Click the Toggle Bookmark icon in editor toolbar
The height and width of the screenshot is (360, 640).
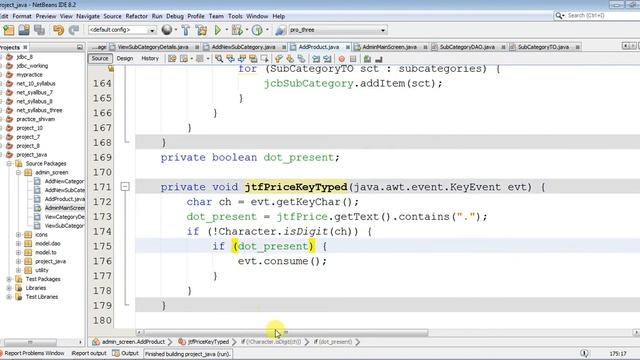(301, 59)
